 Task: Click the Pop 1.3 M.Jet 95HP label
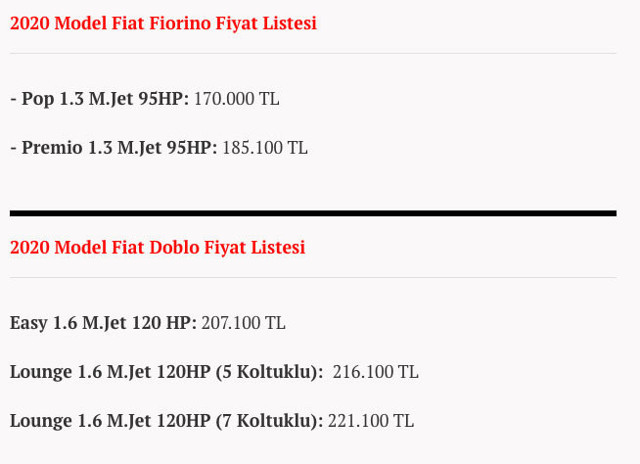pyautogui.click(x=99, y=99)
